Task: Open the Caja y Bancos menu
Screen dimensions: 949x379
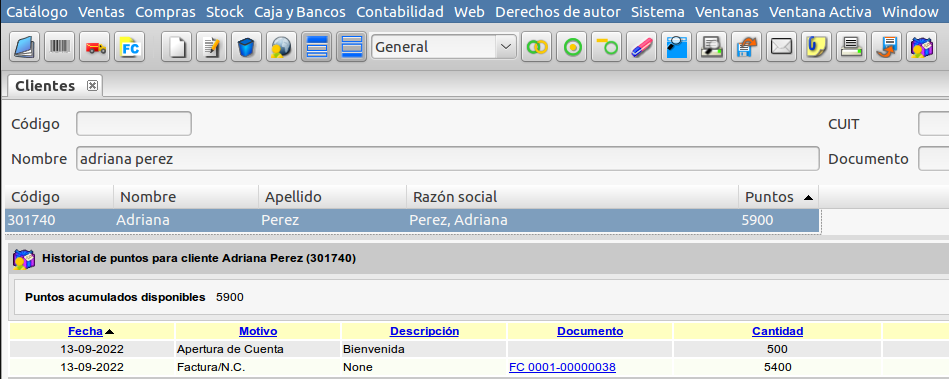Action: click(x=300, y=12)
